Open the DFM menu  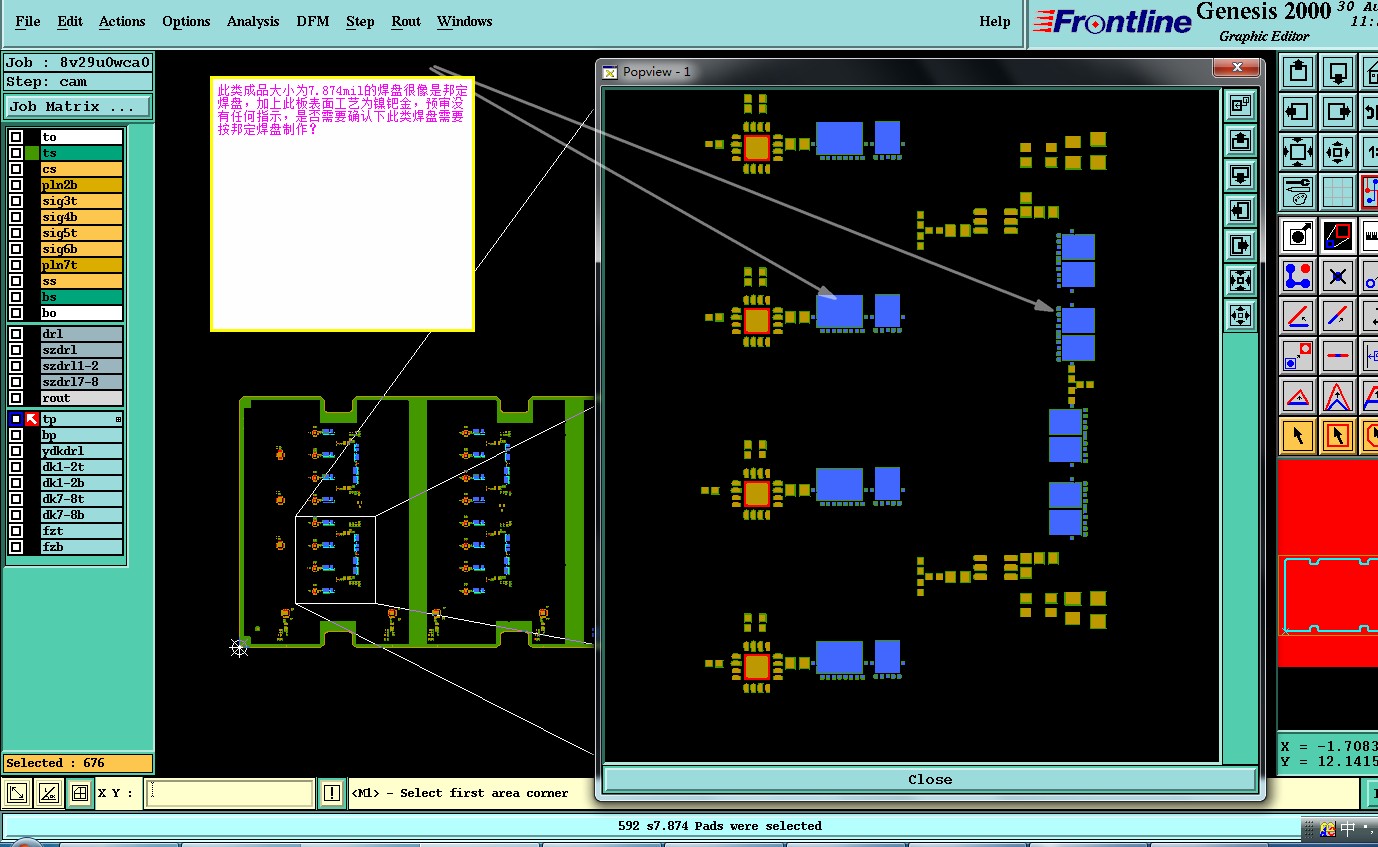pos(313,21)
